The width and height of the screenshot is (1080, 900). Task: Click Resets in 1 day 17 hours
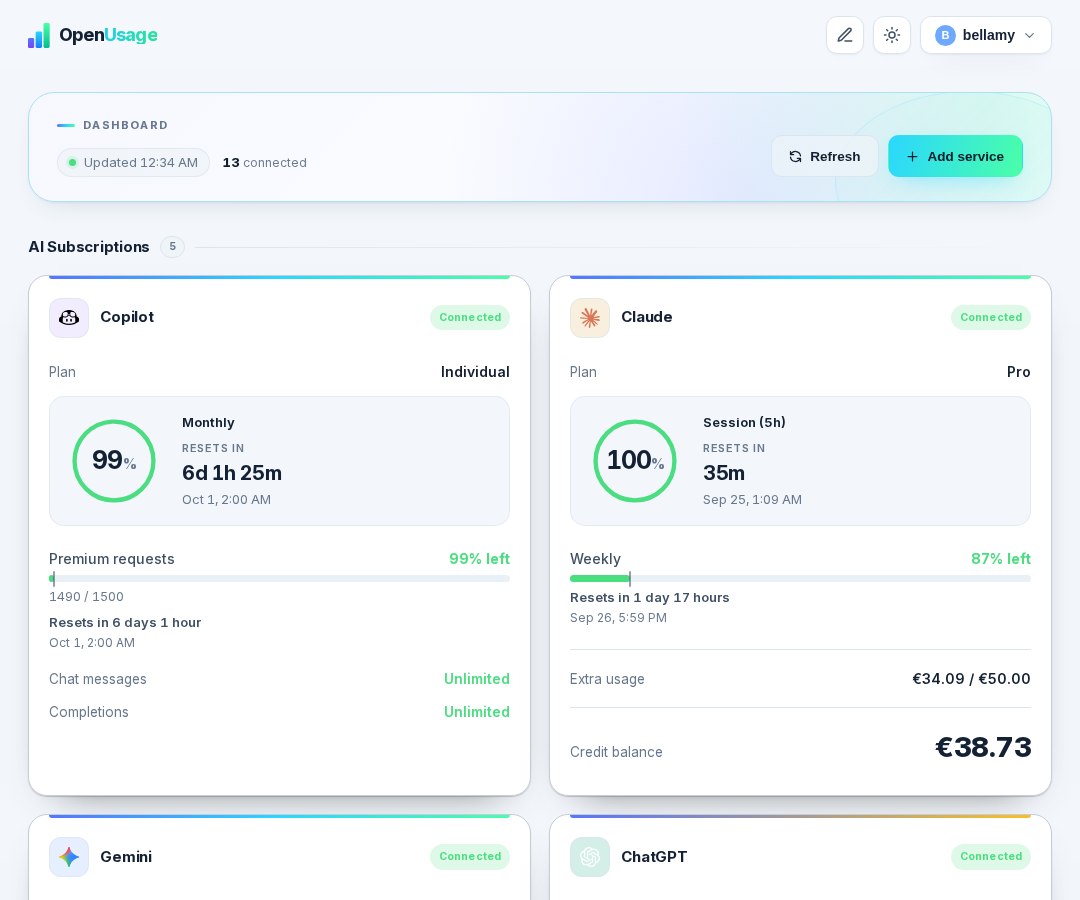click(650, 598)
